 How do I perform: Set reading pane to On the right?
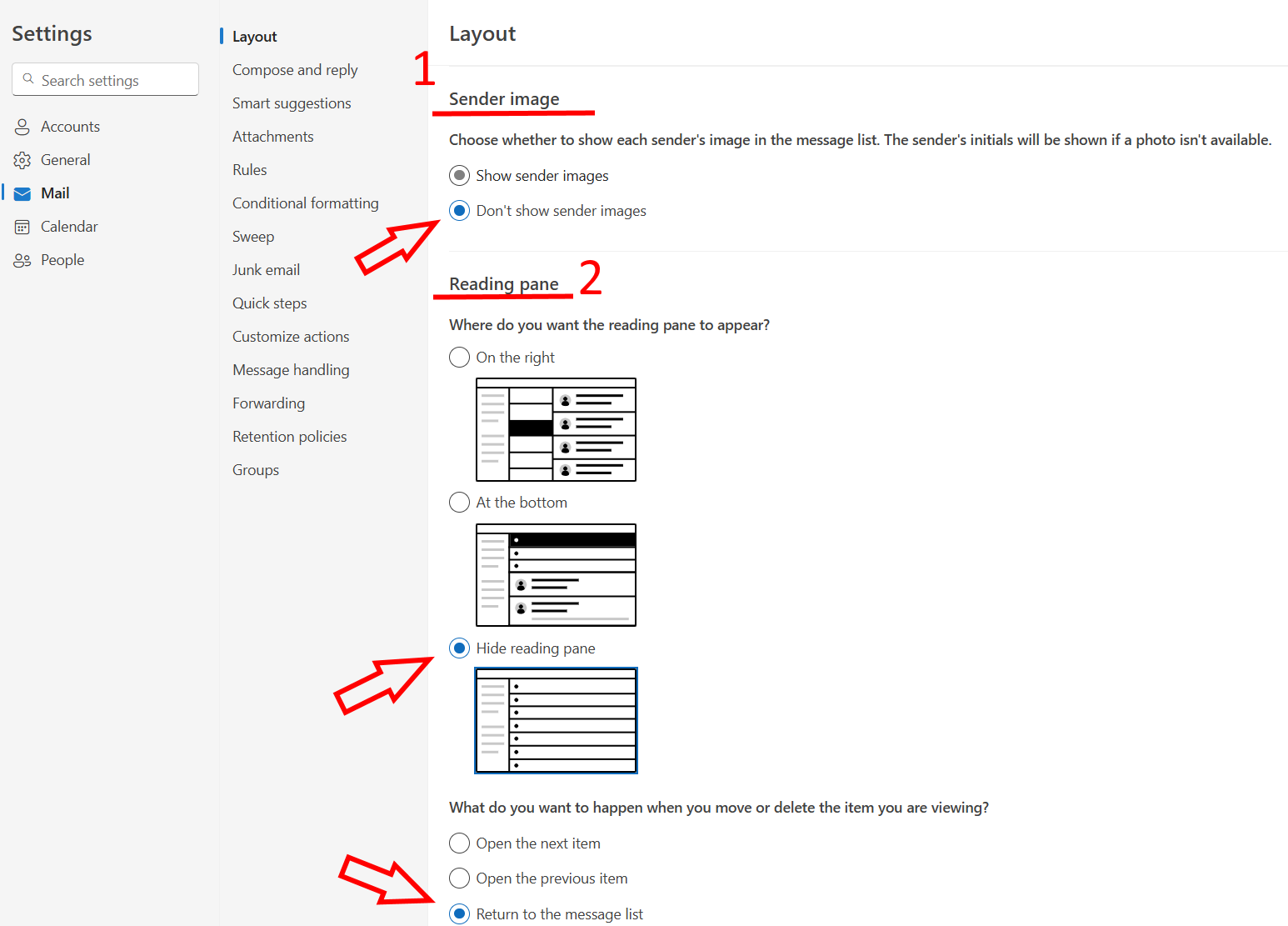point(459,358)
